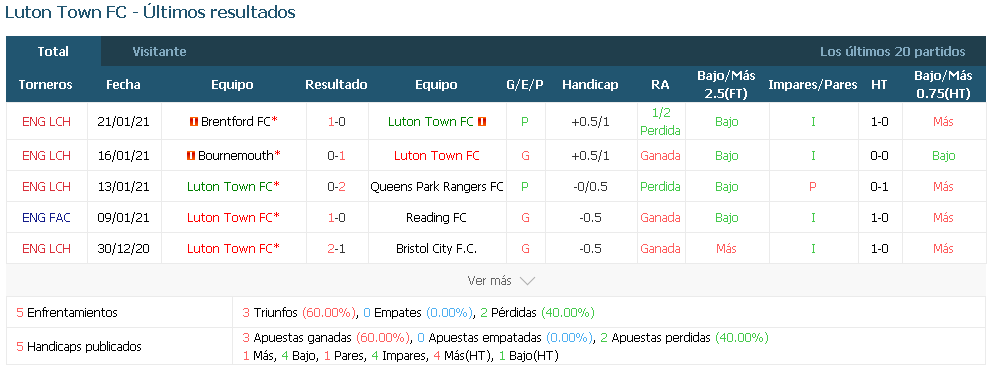This screenshot has height=369, width=1000.
Task: Click the ENG FAC tournament link
Action: point(47,218)
